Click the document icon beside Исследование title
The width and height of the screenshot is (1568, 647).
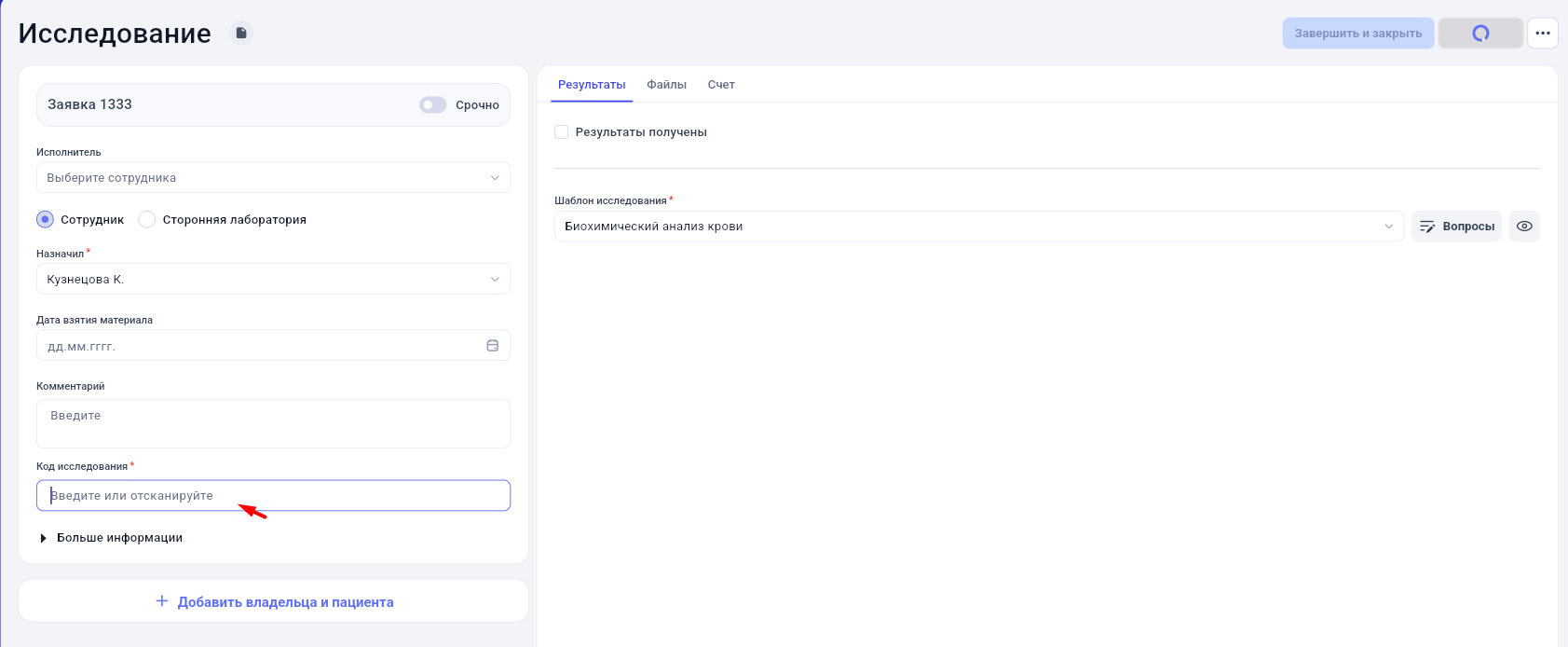(241, 34)
